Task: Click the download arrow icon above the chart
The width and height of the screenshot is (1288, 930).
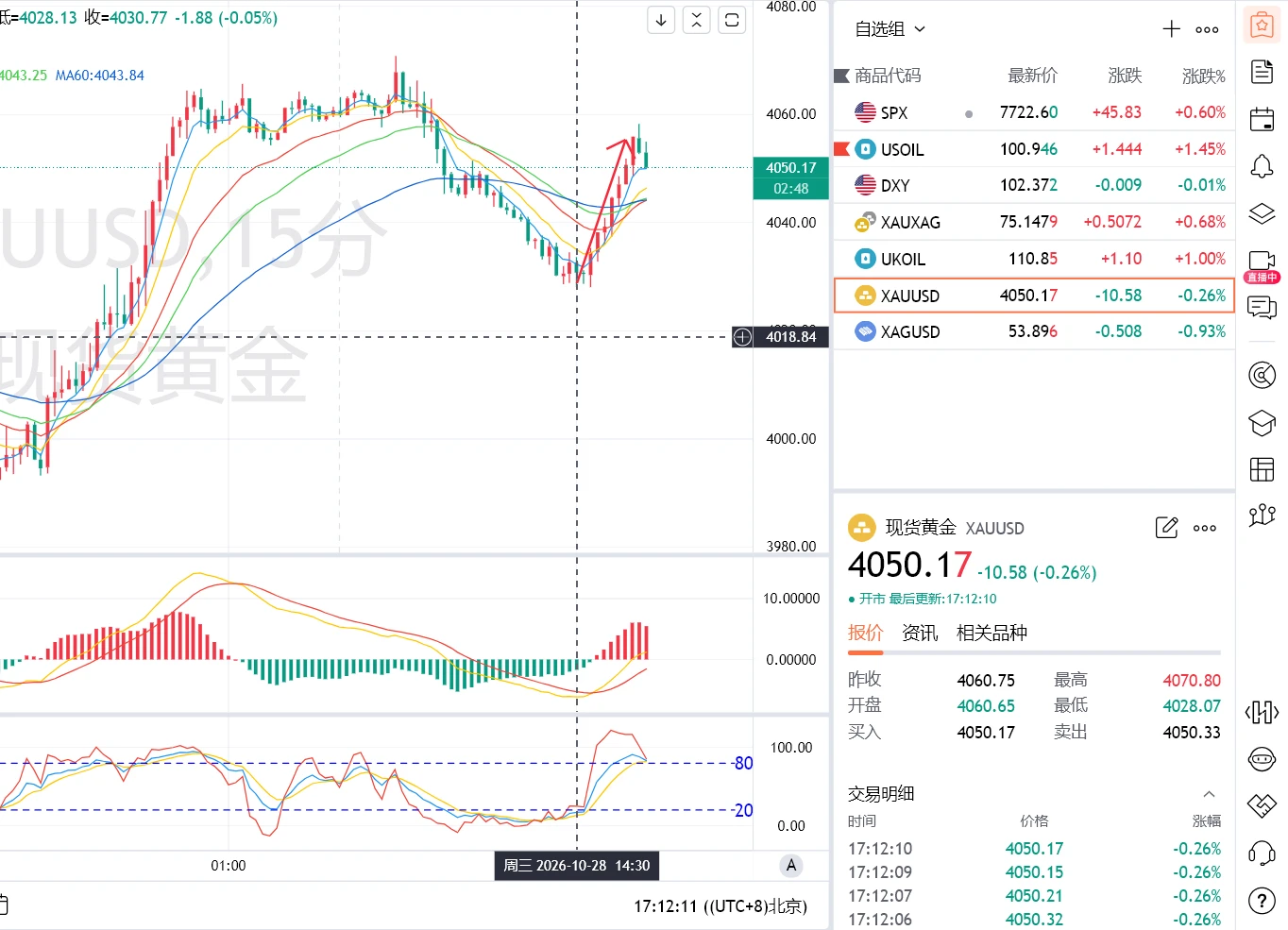Action: 661,20
